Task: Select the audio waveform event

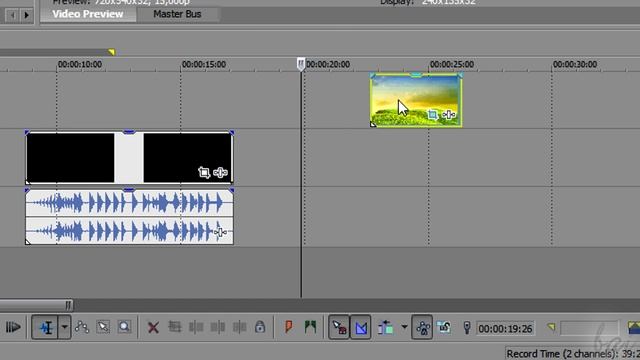Action: click(x=129, y=217)
